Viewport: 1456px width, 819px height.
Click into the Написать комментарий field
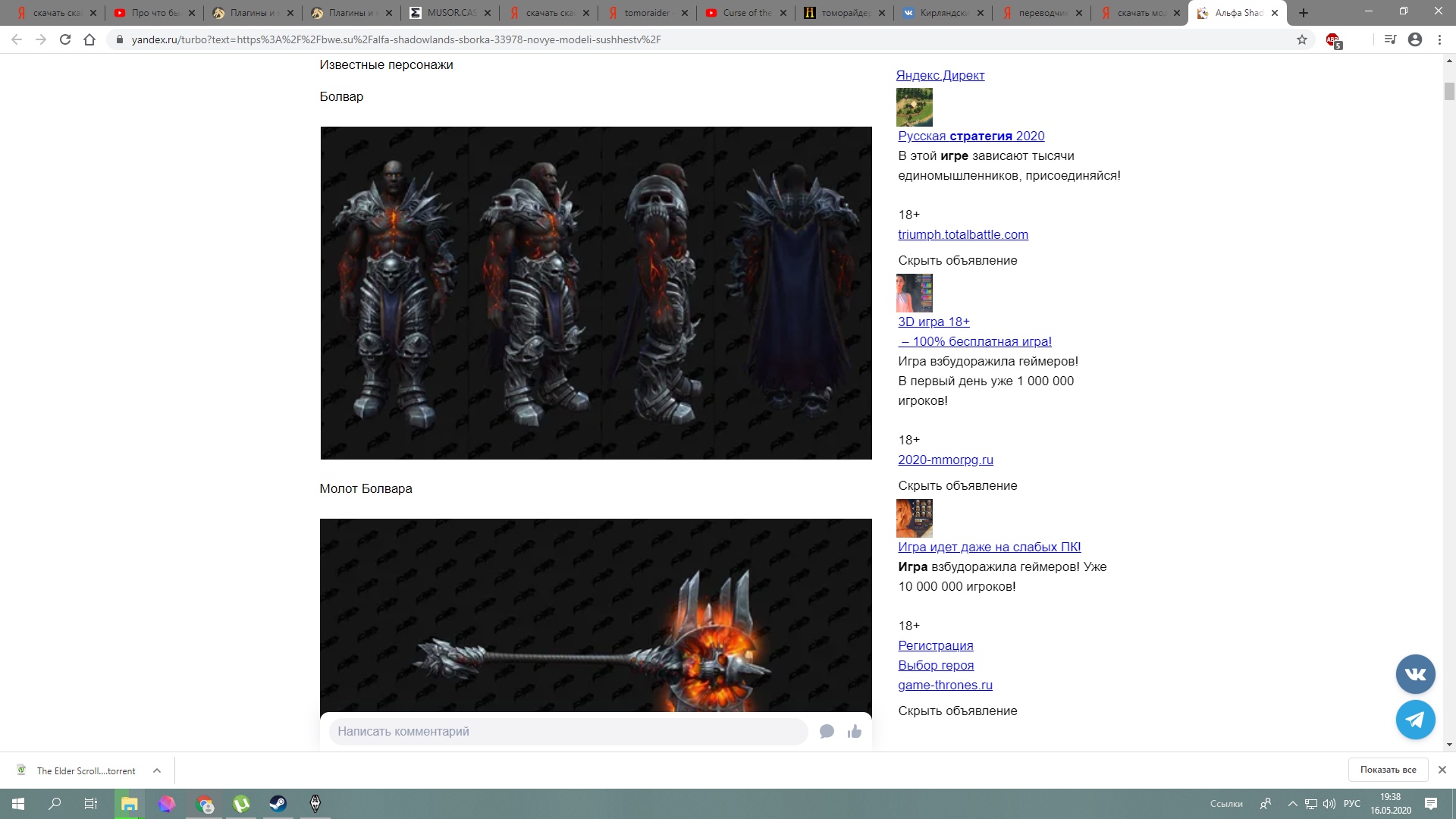(569, 731)
